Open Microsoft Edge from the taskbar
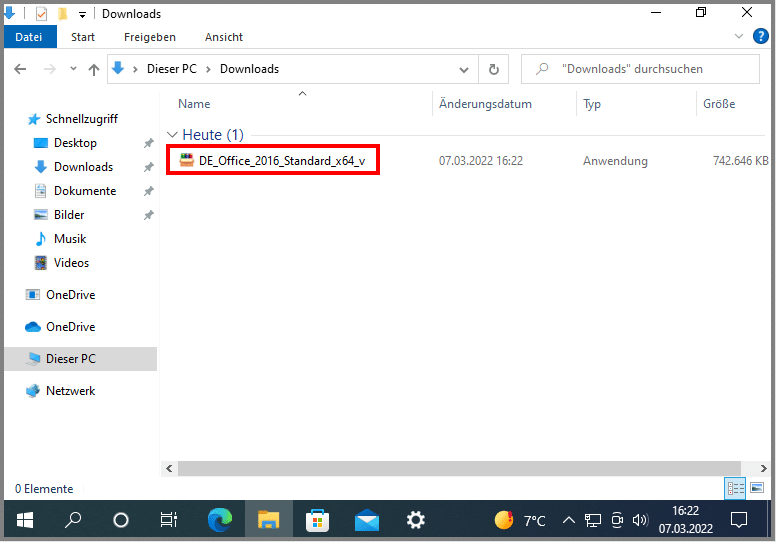 click(219, 520)
